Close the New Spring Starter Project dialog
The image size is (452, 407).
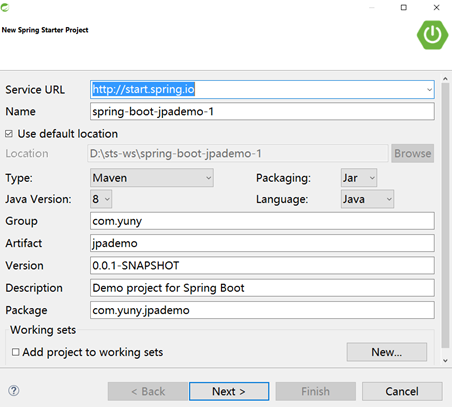click(436, 7)
